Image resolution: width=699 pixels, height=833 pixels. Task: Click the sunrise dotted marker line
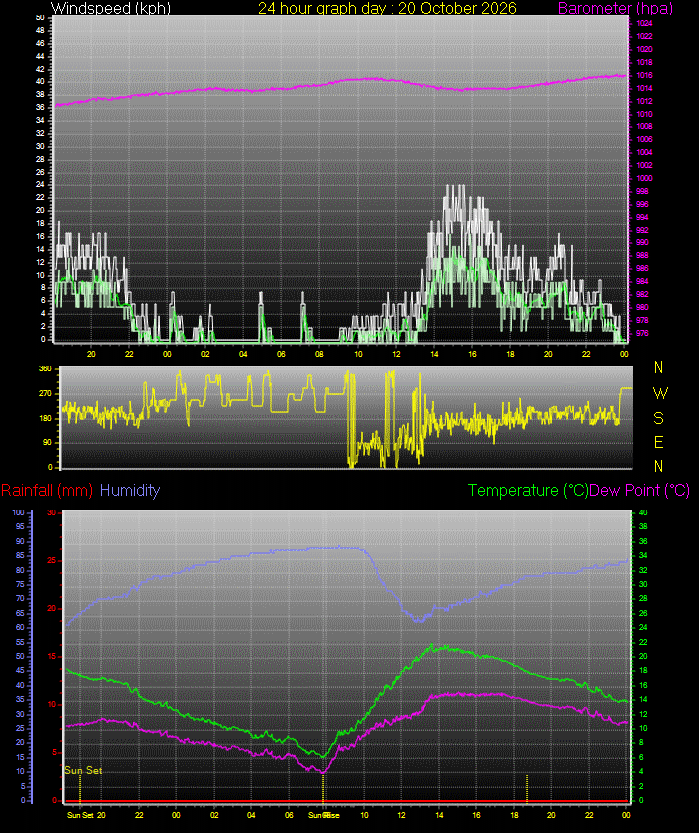pos(323,787)
